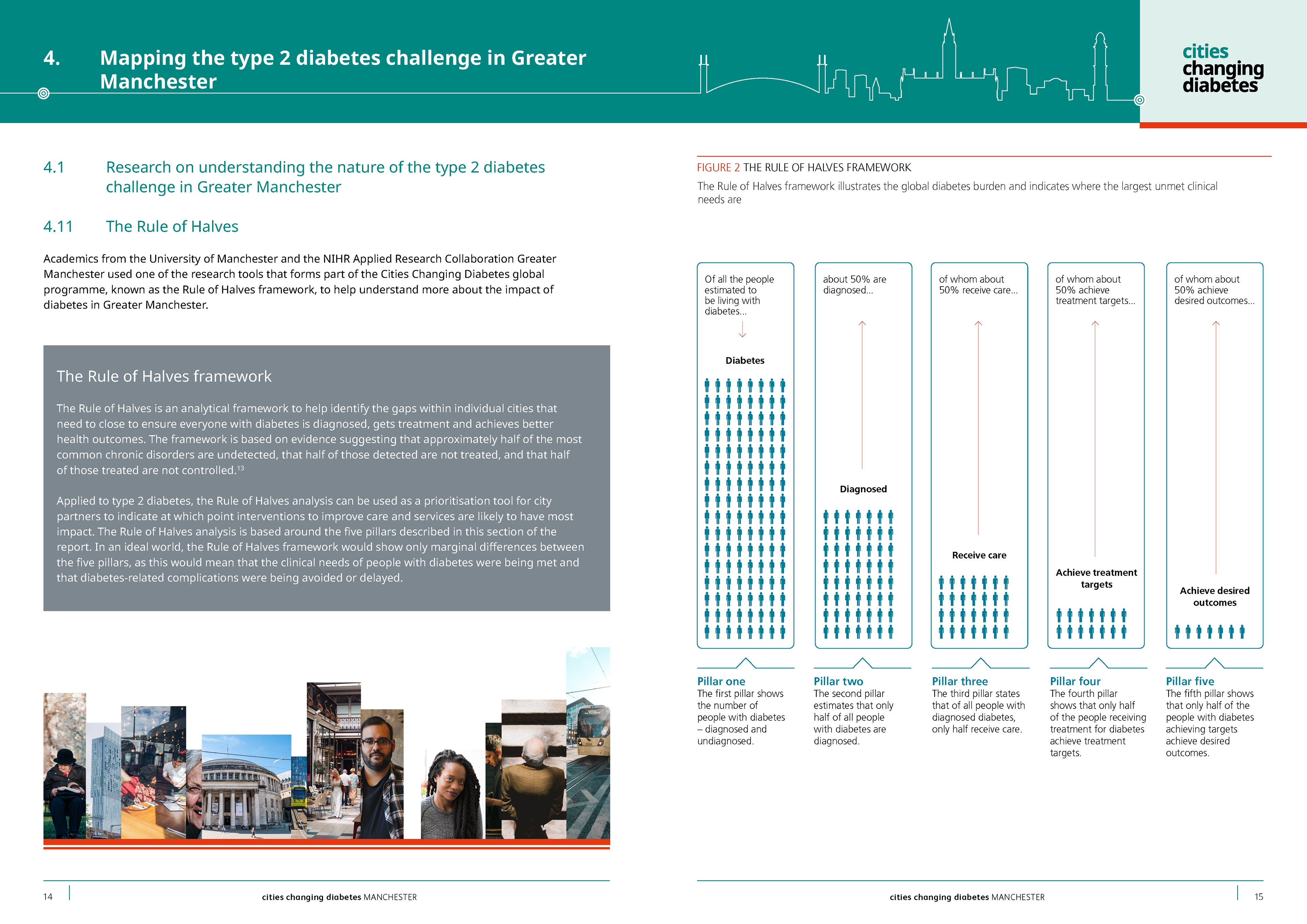1307x924 pixels.
Task: Click the pointer notch above Pillar four
Action: pyautogui.click(x=1098, y=663)
